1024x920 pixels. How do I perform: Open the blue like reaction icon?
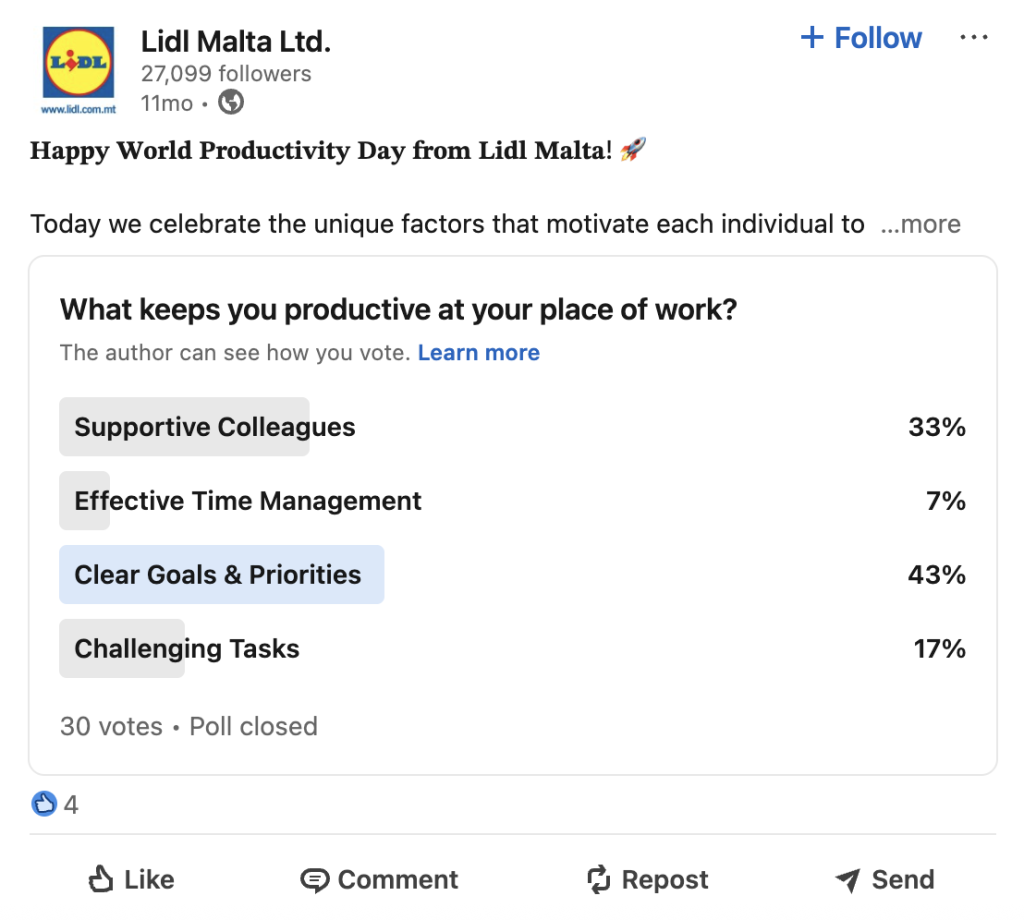44,804
